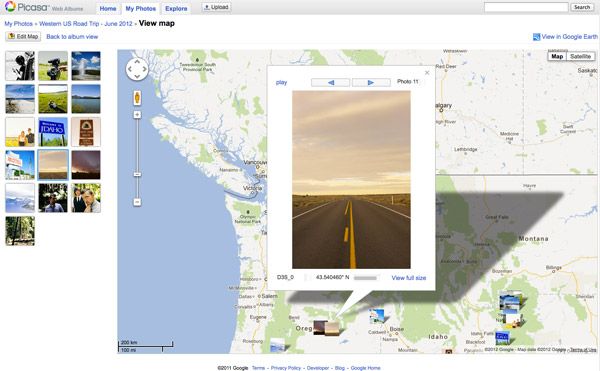Click the search input field
The image size is (600, 371).
[526, 7]
